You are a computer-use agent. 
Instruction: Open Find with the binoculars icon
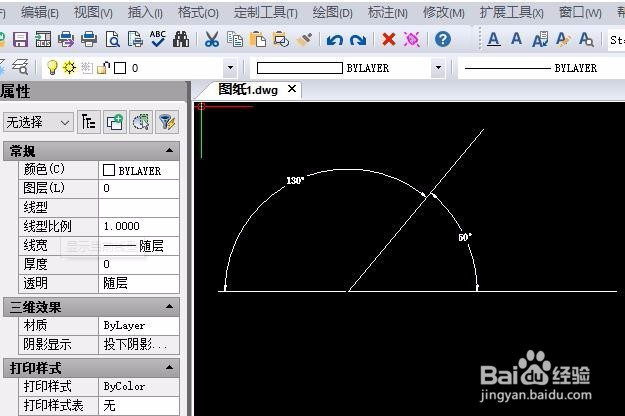181,39
